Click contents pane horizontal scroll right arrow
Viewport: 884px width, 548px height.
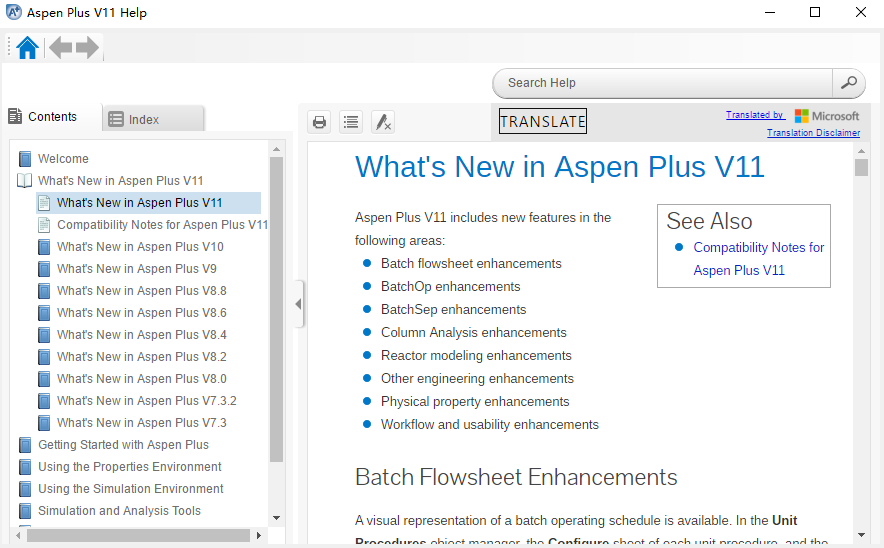click(258, 535)
